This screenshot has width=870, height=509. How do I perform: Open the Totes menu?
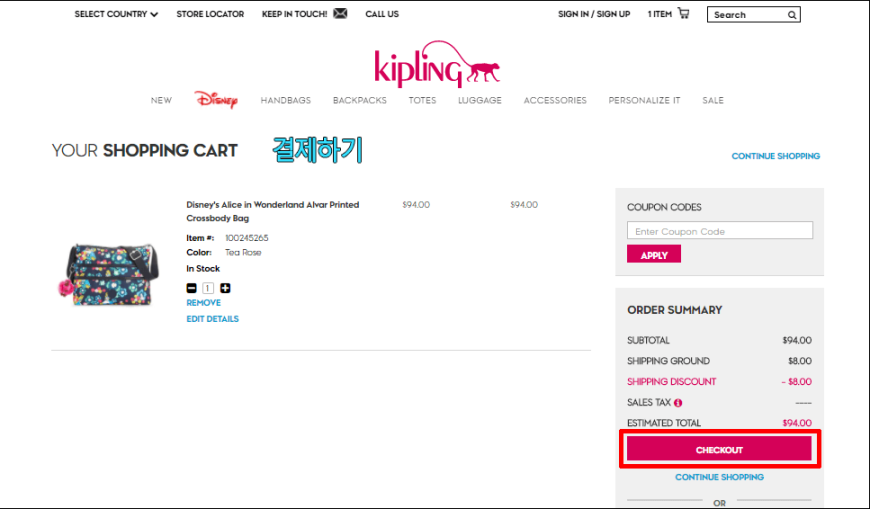[422, 100]
